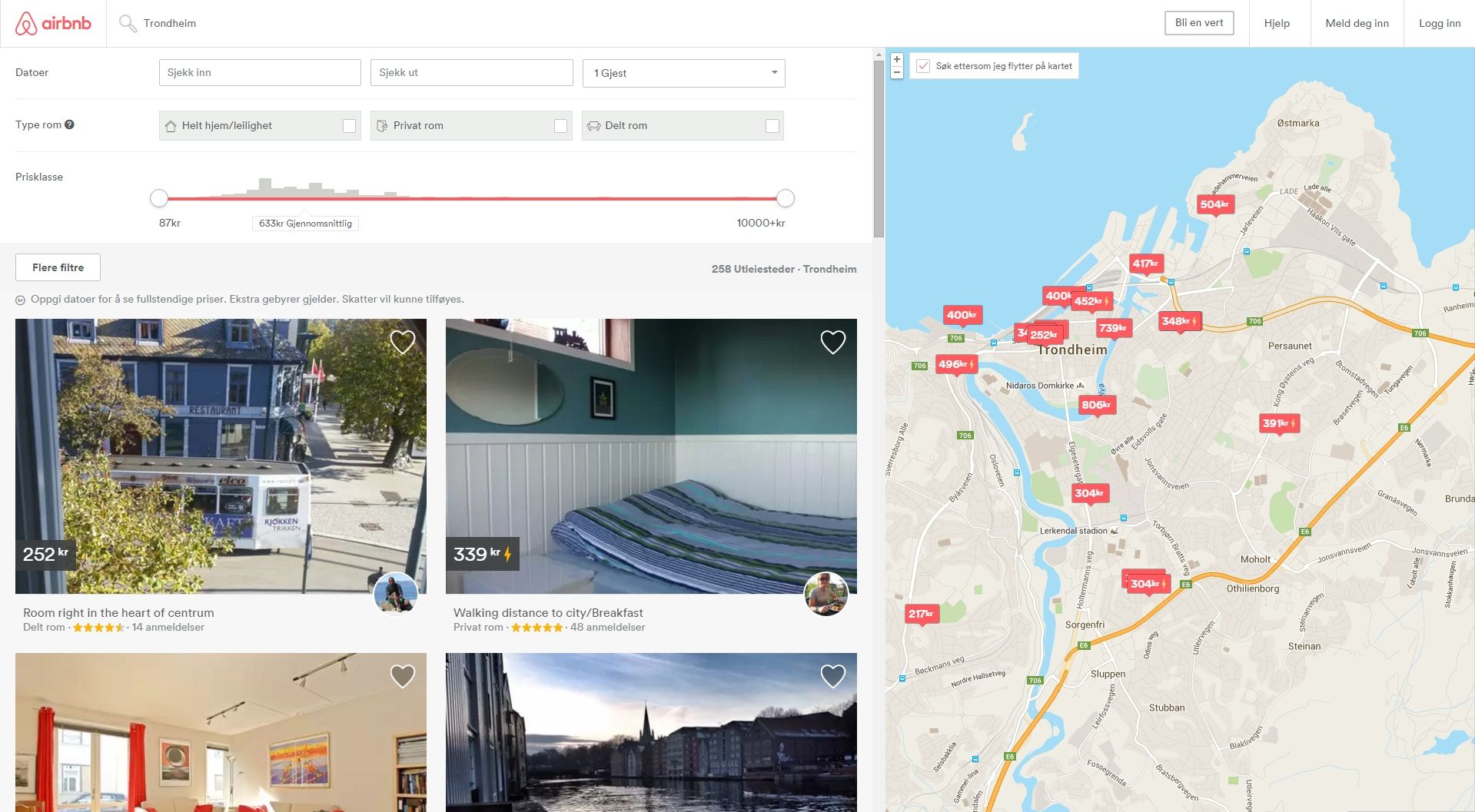Focus the 'Sjekk inn' date field

coord(260,73)
